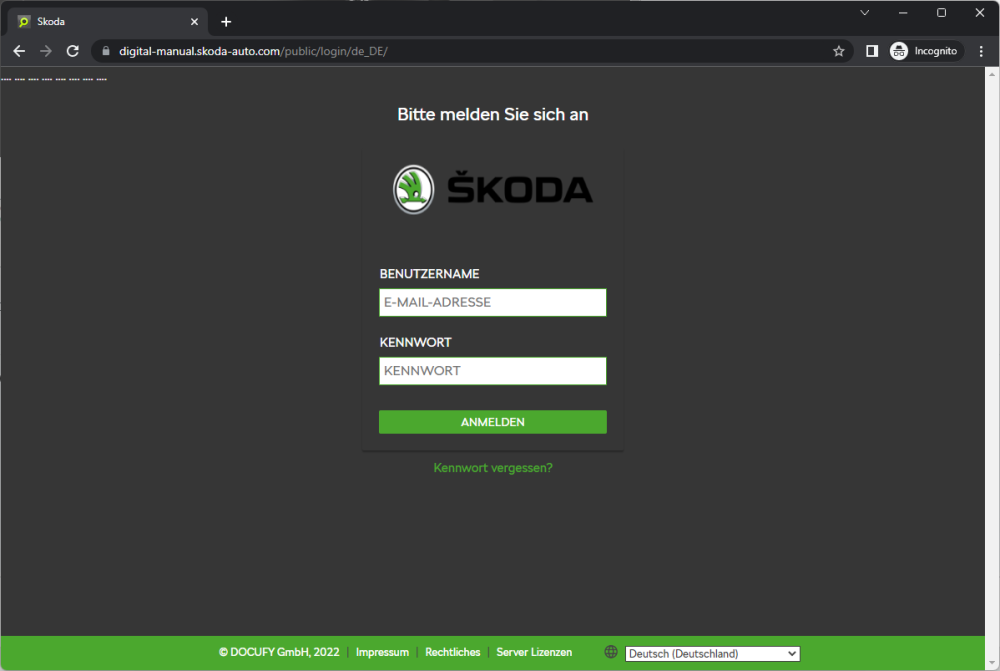
Task: Open the Server Lizenzen link
Action: coord(534,652)
